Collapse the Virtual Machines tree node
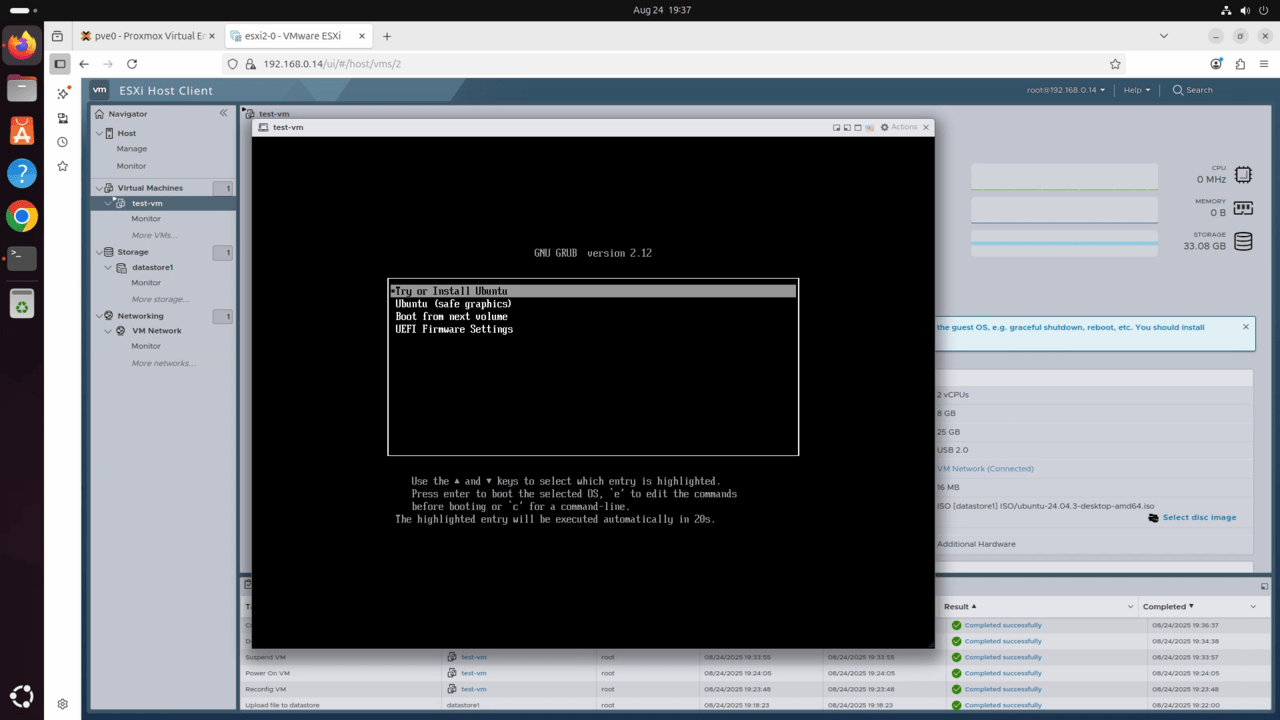The height and width of the screenshot is (720, 1280). point(98,188)
